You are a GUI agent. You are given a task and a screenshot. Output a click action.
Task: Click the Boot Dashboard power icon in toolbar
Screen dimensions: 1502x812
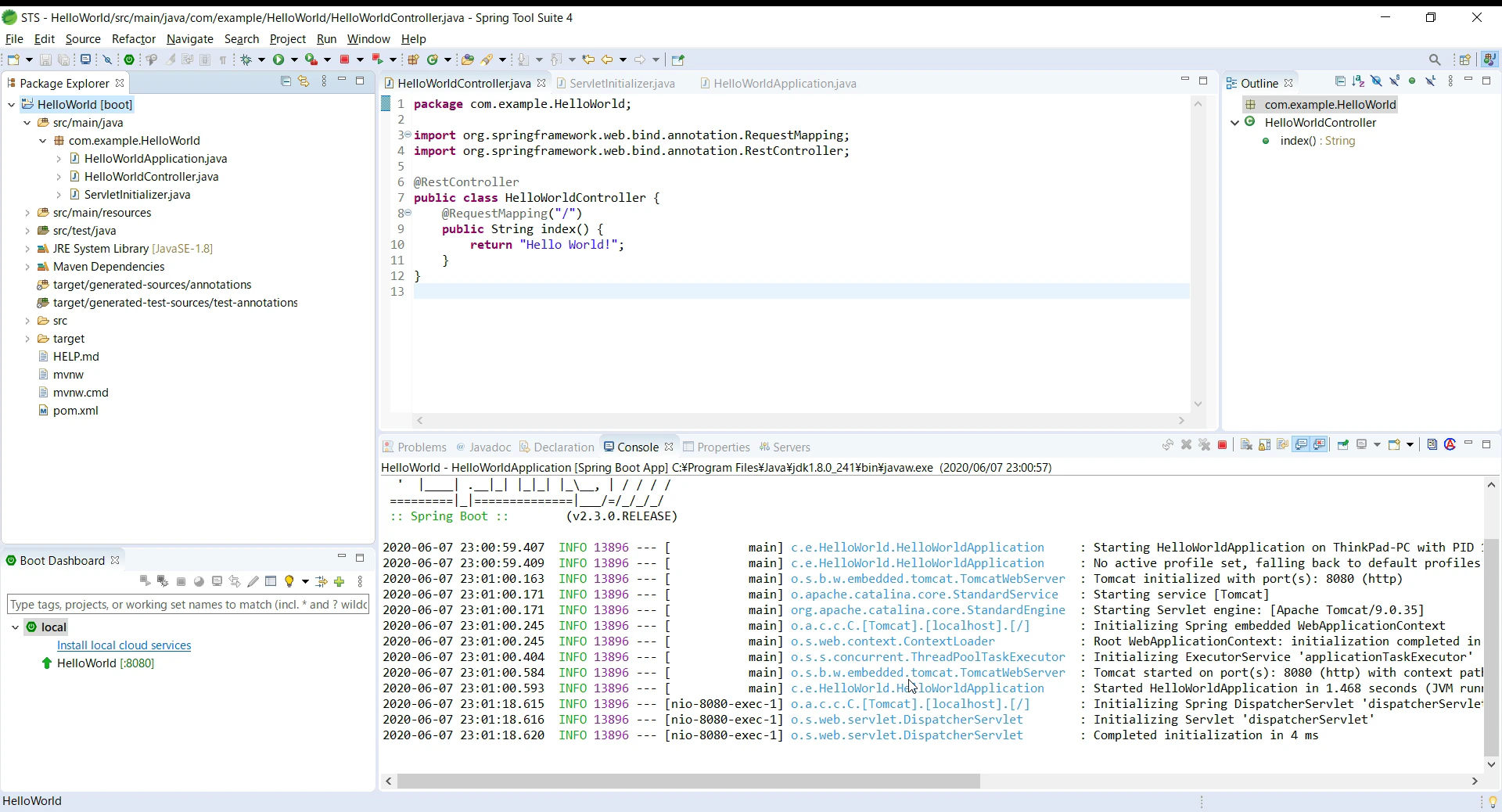[129, 59]
